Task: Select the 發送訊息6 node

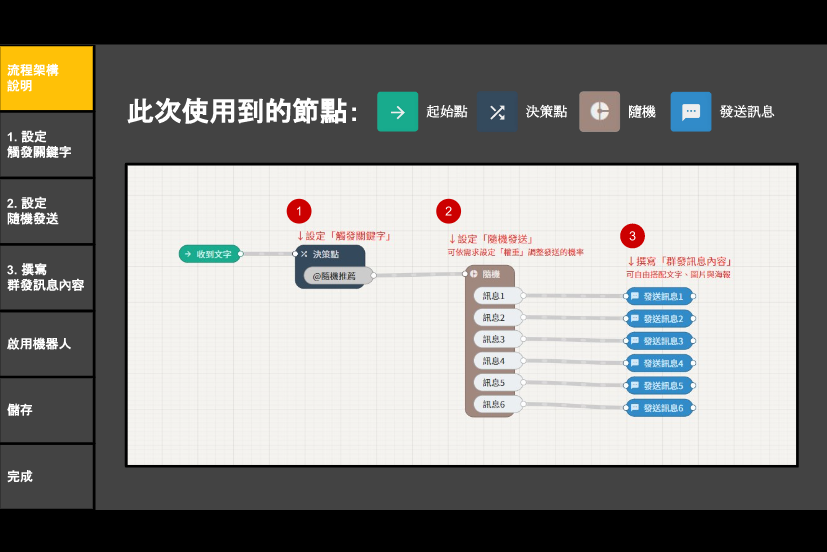Action: point(659,408)
